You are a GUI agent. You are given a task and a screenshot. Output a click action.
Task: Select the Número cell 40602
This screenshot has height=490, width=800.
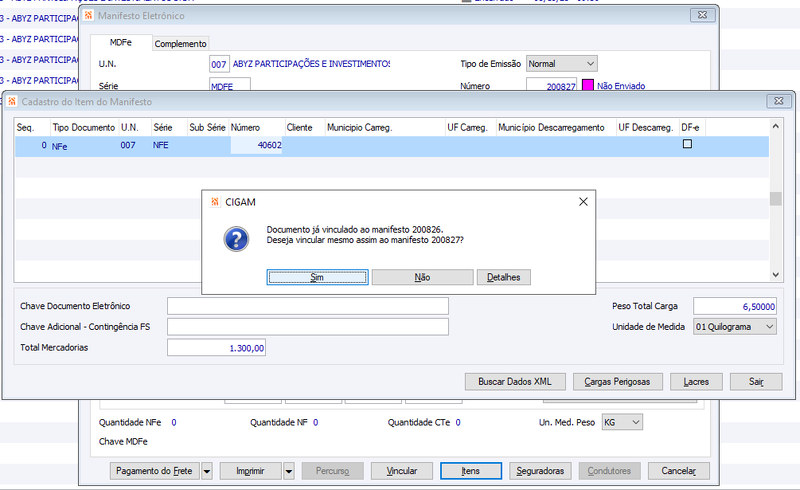[257, 145]
